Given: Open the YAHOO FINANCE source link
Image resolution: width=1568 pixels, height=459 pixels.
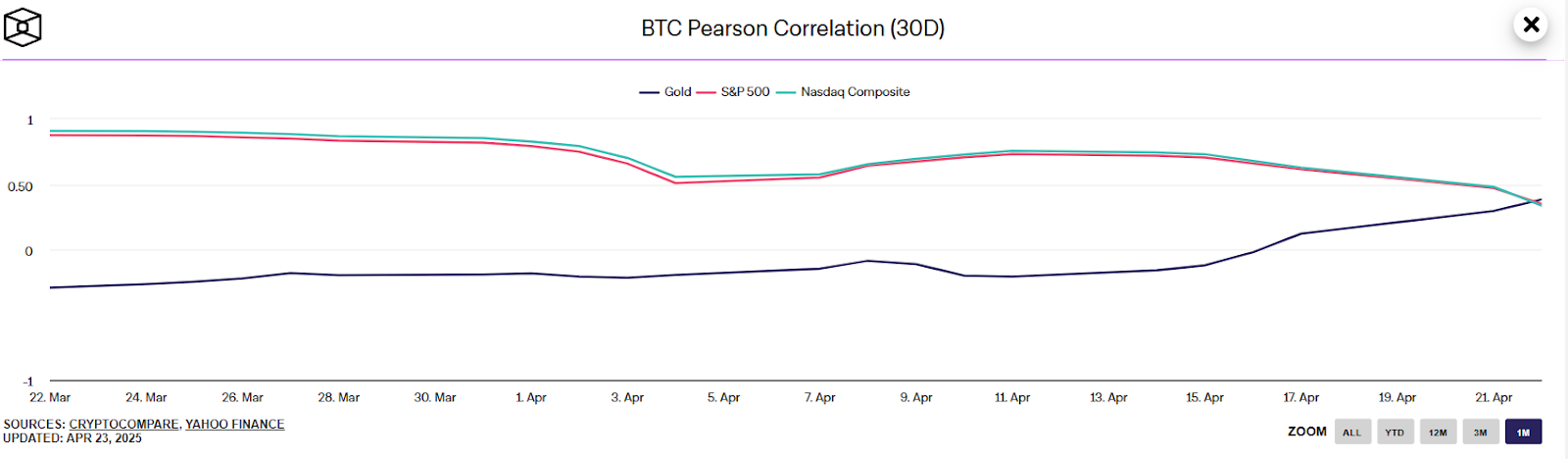Looking at the screenshot, I should point(235,425).
